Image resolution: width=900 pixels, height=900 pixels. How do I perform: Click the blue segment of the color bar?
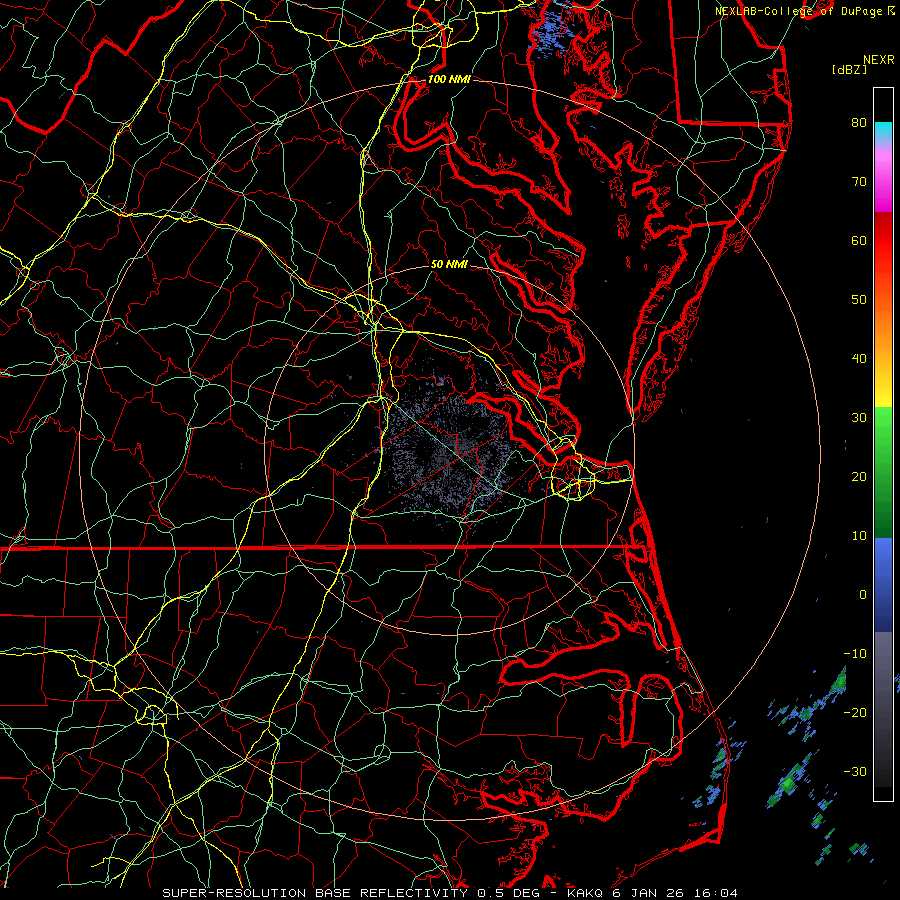coord(883,584)
